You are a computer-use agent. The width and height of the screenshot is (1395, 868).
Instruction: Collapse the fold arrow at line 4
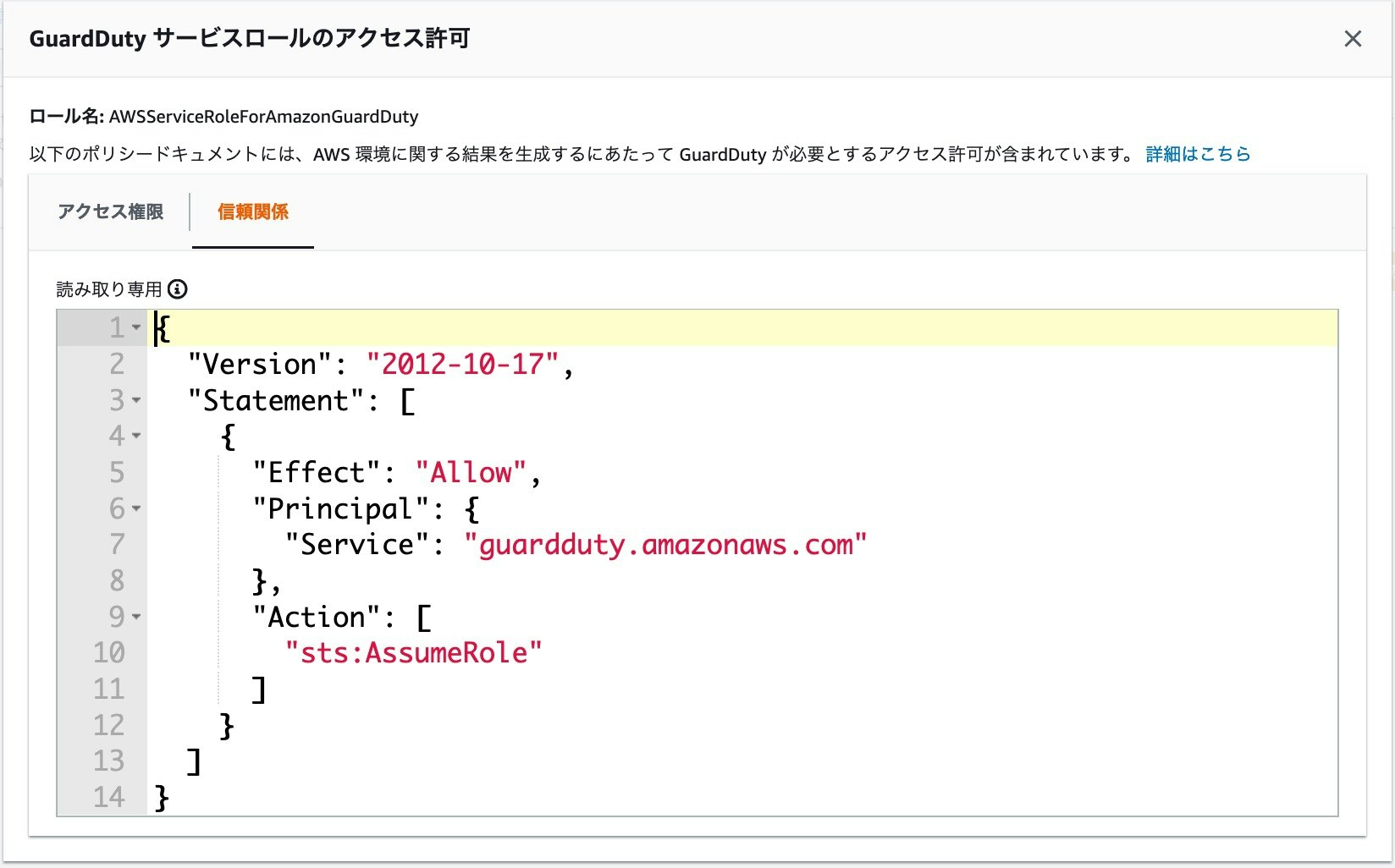click(x=136, y=436)
